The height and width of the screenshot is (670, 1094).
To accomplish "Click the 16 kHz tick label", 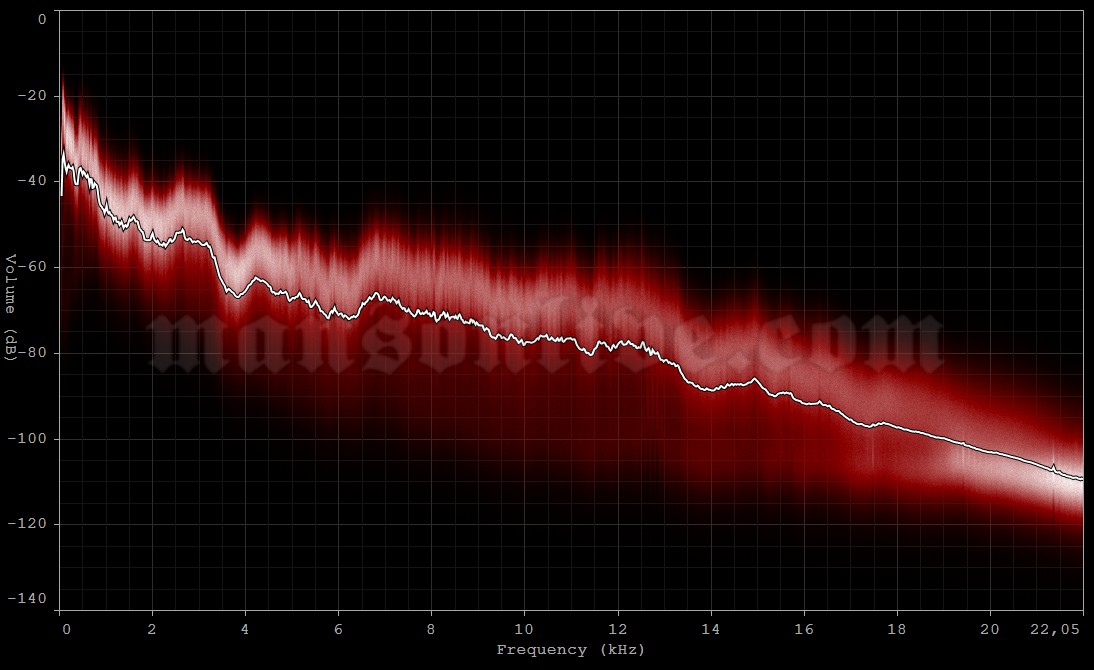I will (802, 630).
